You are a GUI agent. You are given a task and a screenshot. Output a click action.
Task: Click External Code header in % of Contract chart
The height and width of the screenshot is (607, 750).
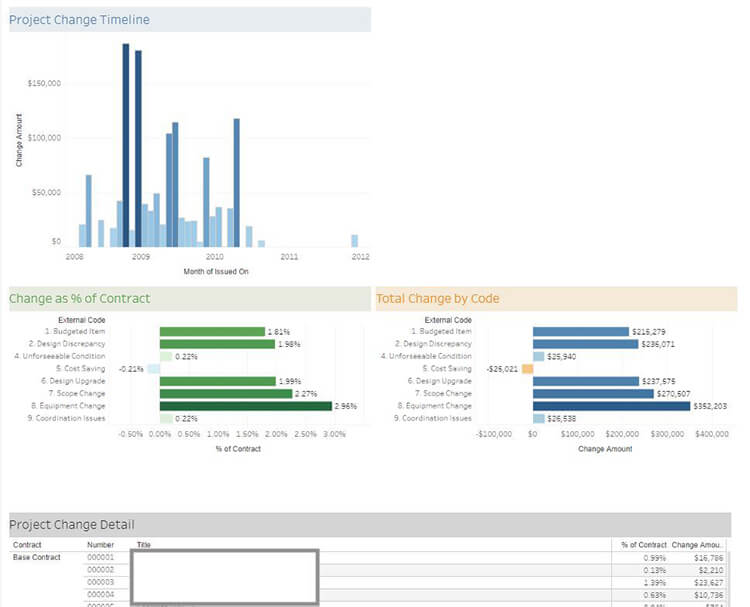[82, 320]
